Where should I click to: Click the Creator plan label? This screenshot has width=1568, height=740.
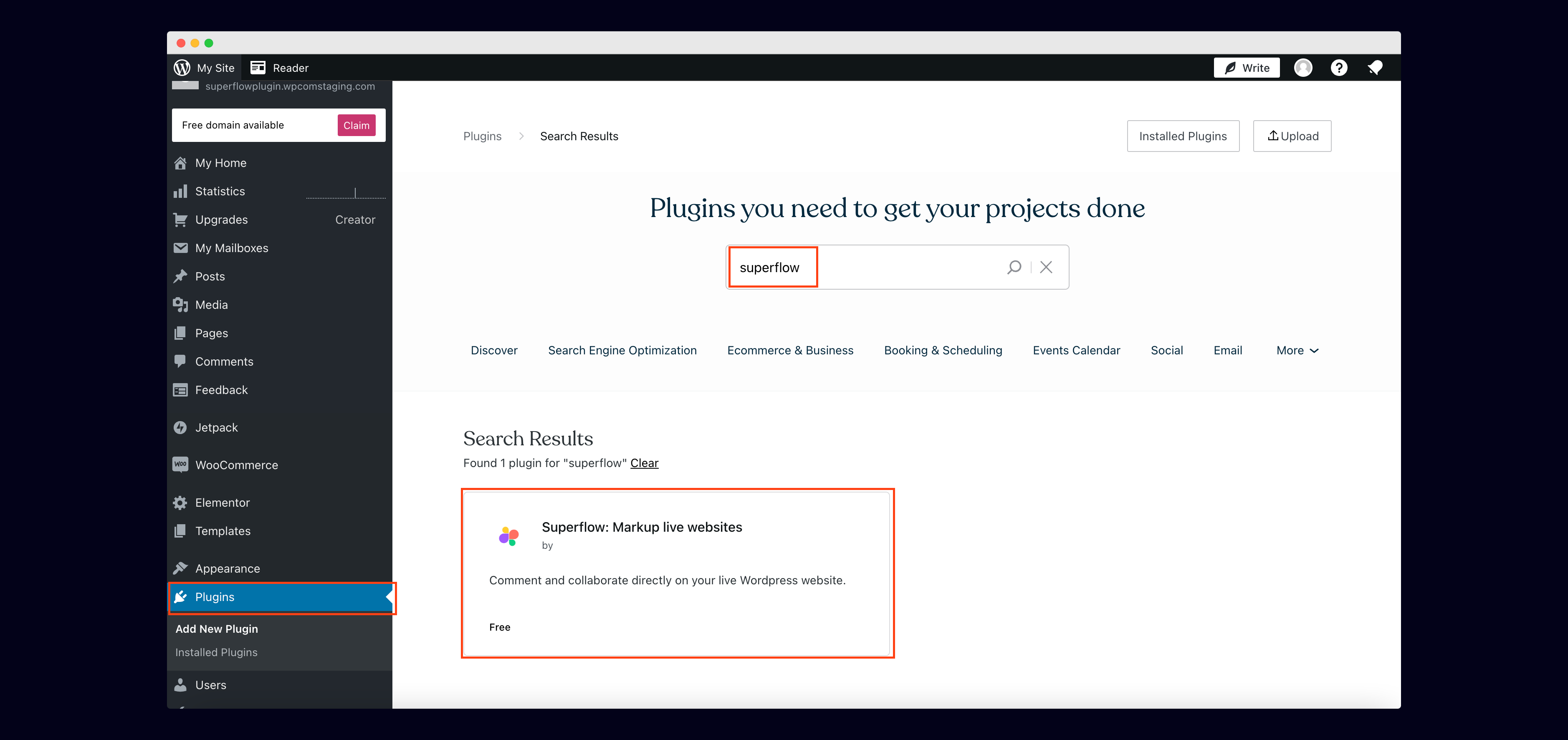(x=355, y=220)
